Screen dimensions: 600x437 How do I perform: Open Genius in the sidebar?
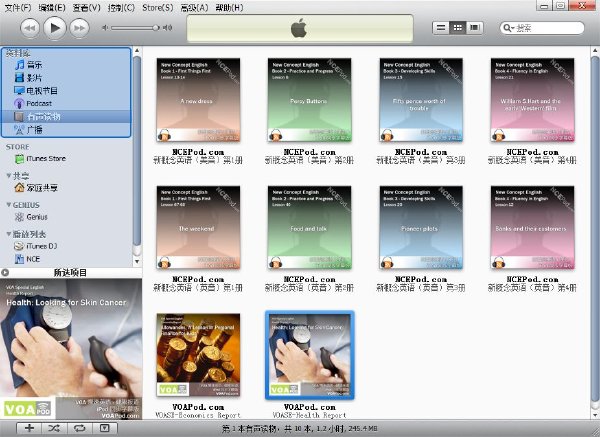coord(31,217)
